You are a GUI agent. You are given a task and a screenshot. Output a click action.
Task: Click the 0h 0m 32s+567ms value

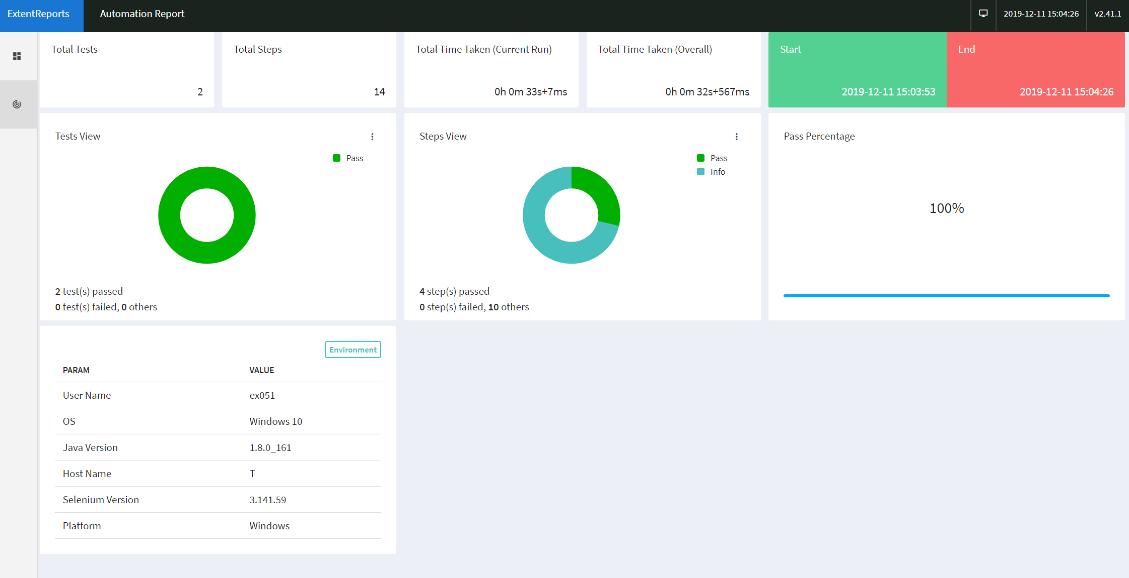[707, 91]
